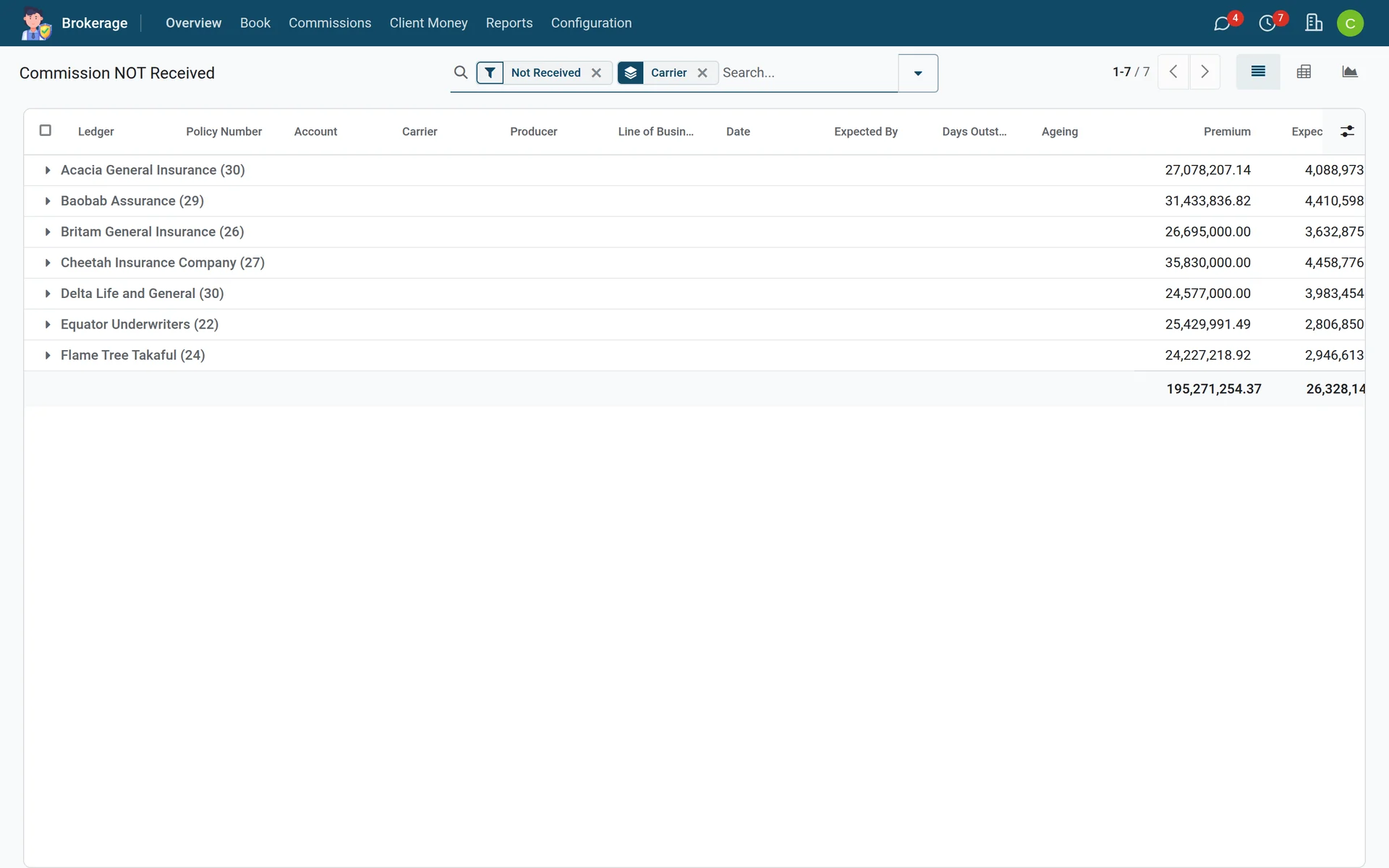Expand the Acacia General Insurance group

tap(48, 170)
